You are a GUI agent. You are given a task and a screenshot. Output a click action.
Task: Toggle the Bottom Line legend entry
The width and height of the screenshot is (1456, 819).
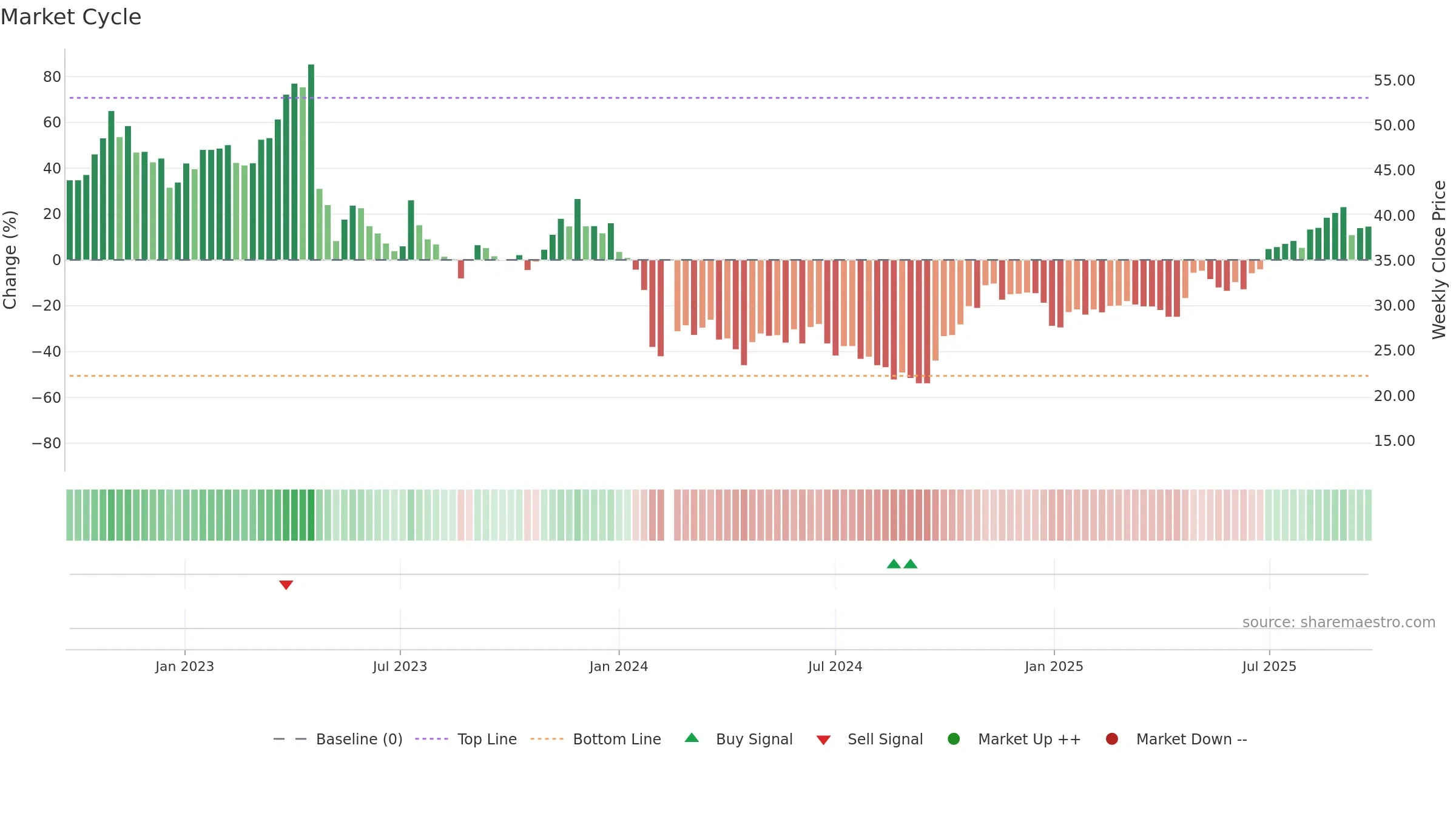pyautogui.click(x=596, y=739)
